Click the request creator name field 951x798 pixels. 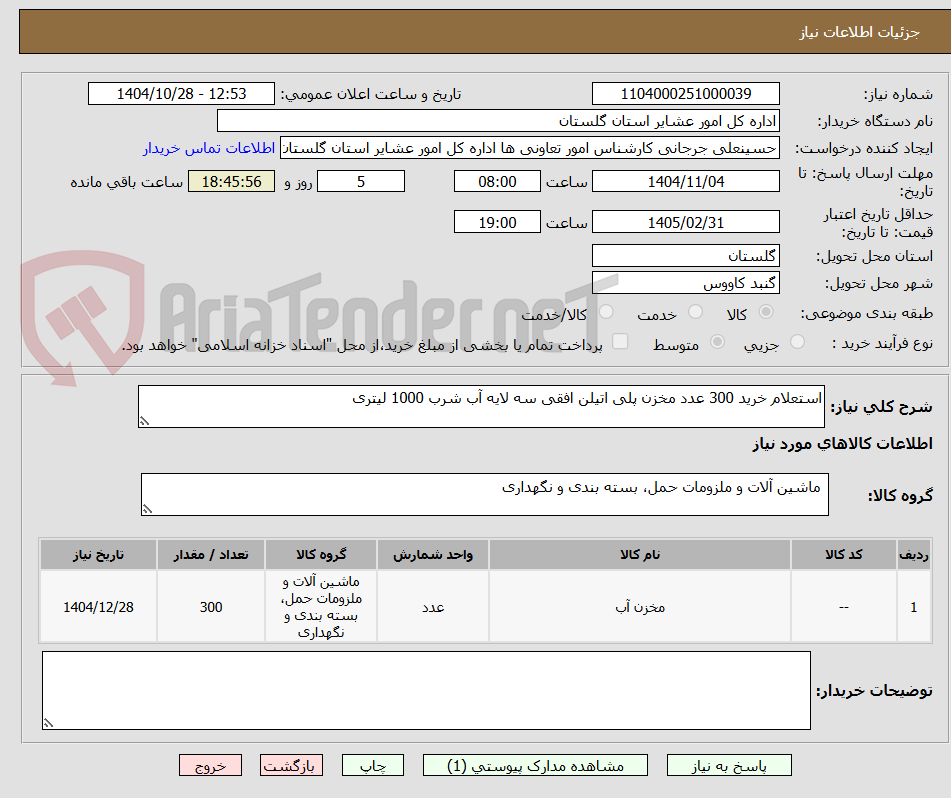pos(529,149)
